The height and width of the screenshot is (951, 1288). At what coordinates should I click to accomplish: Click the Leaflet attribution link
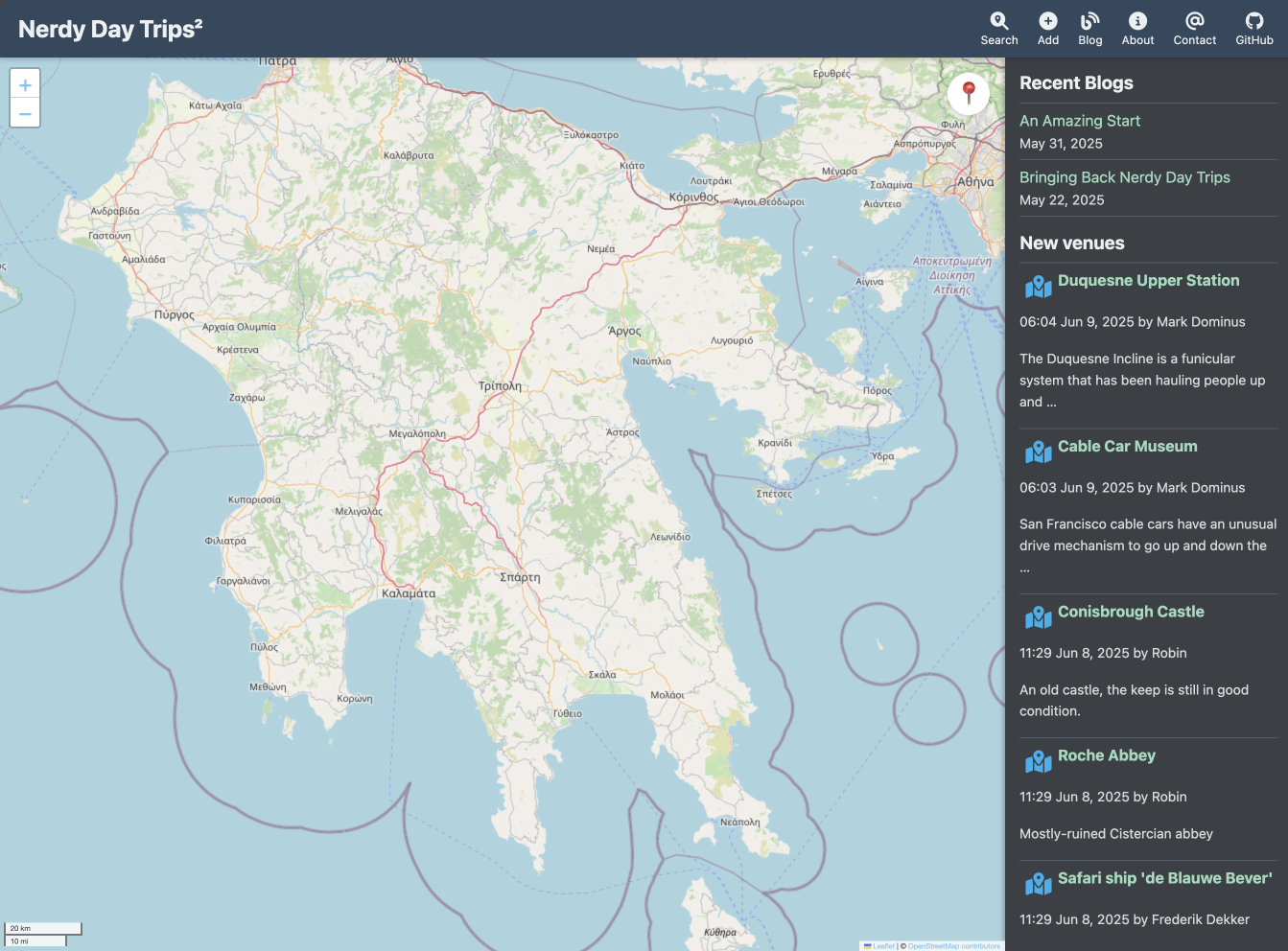pyautogui.click(x=882, y=946)
